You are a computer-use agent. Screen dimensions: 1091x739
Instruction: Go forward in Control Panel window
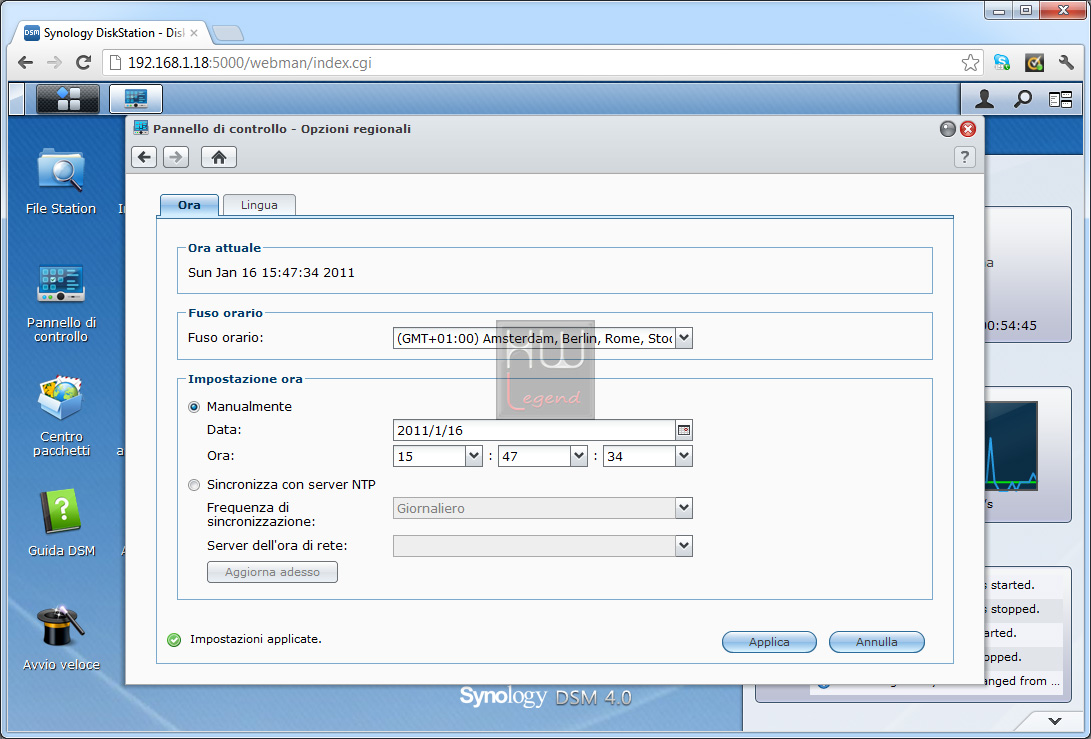coord(176,157)
